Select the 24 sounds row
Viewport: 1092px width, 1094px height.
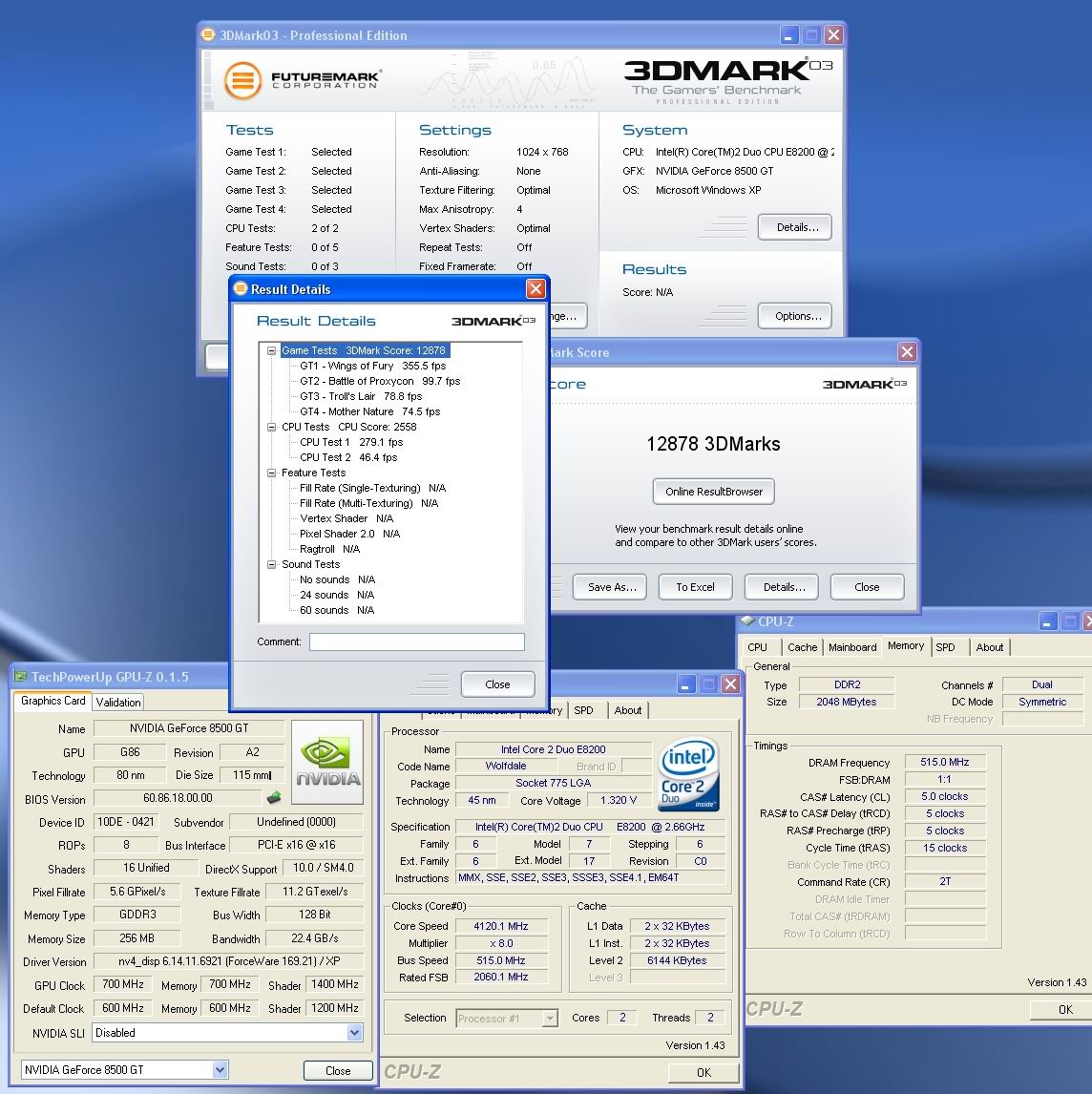pyautogui.click(x=337, y=595)
